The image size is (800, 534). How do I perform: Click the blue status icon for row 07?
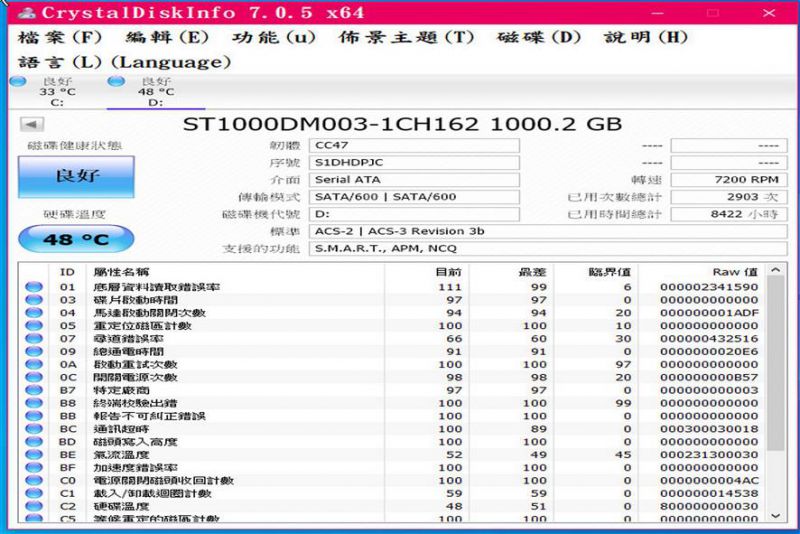tap(34, 339)
